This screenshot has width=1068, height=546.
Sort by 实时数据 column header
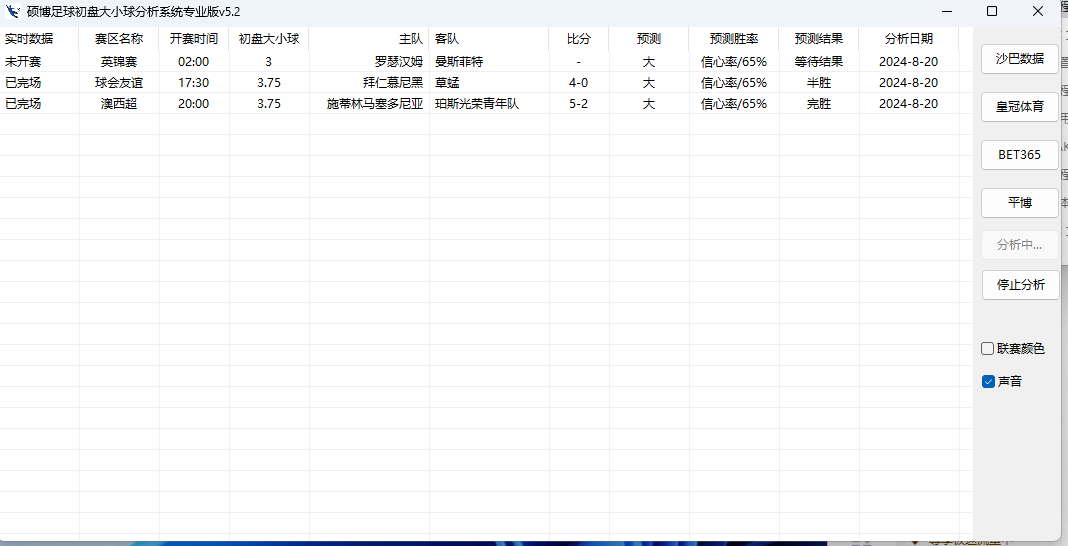pyautogui.click(x=29, y=39)
